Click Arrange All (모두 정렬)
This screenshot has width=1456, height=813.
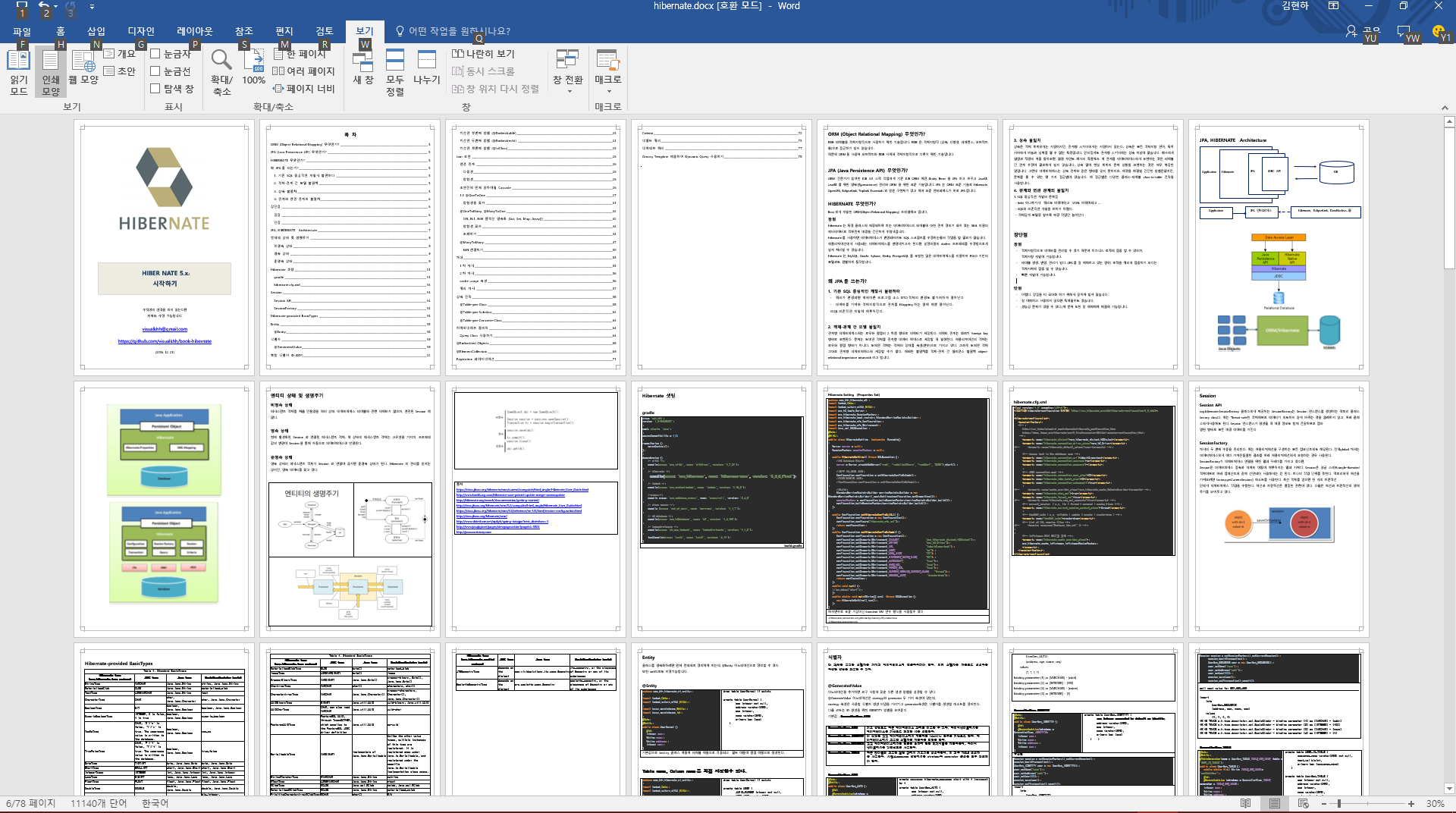395,73
